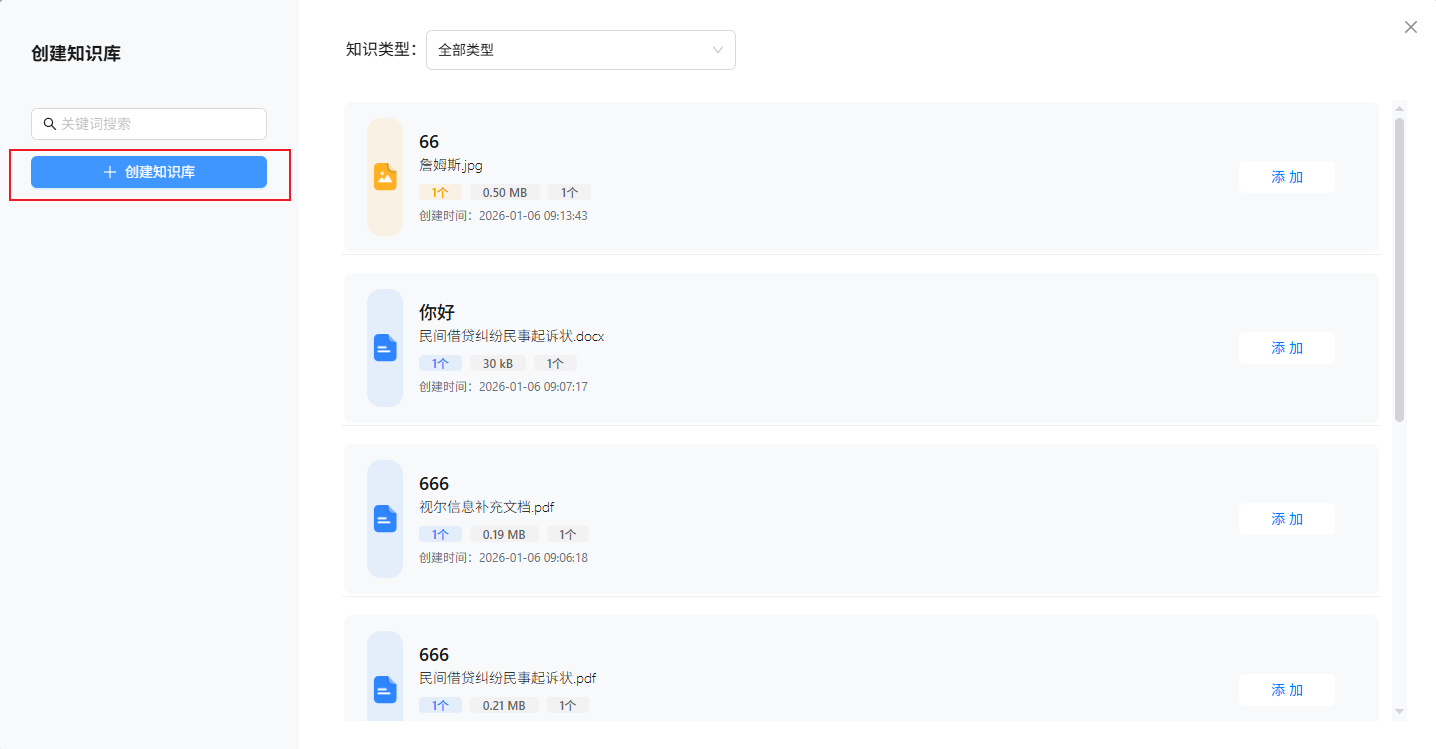
Task: Click the document icon for 视尔信息补充文档.pdf
Action: tap(385, 519)
